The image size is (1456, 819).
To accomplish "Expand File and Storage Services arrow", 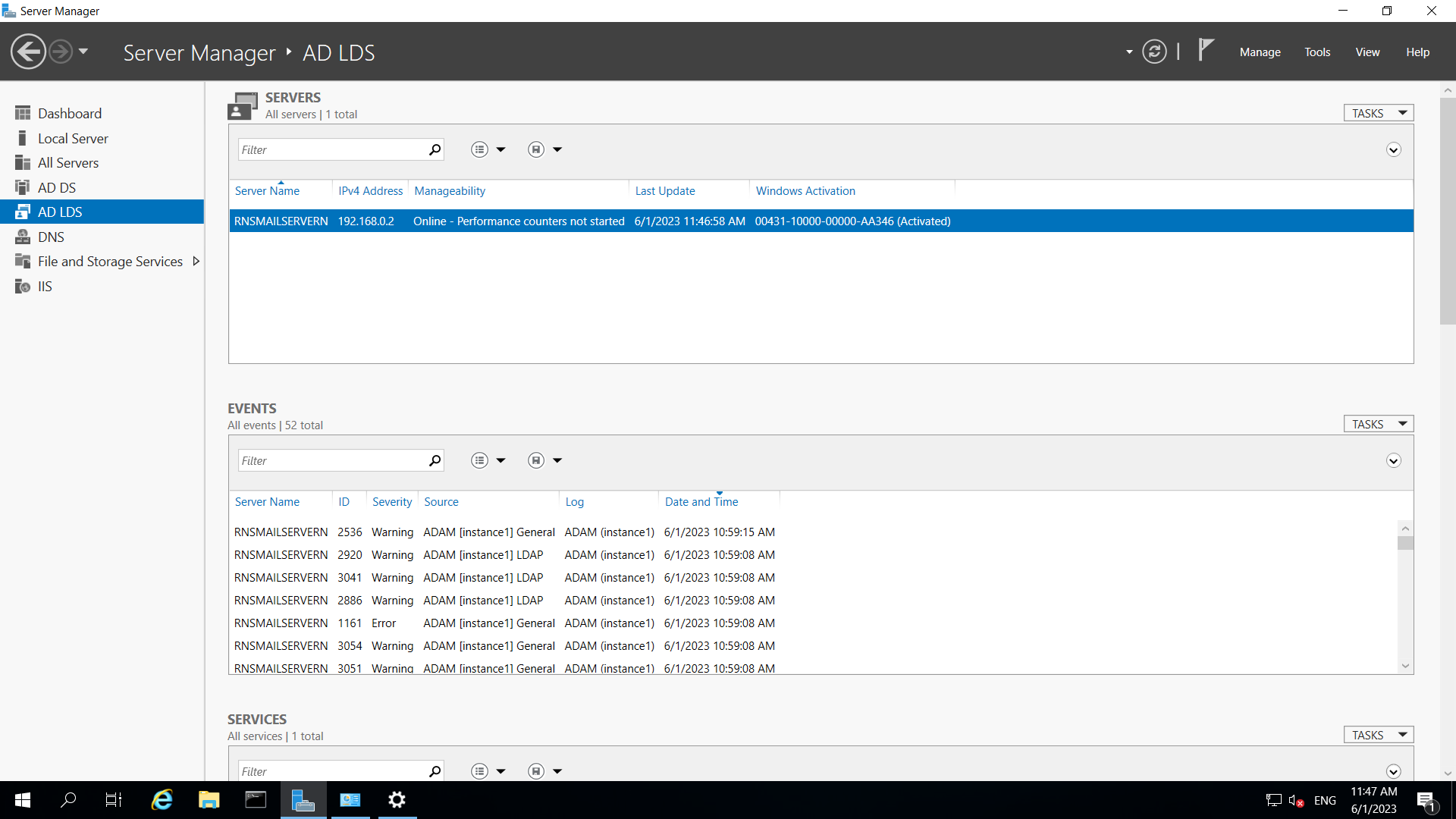I will pos(196,261).
